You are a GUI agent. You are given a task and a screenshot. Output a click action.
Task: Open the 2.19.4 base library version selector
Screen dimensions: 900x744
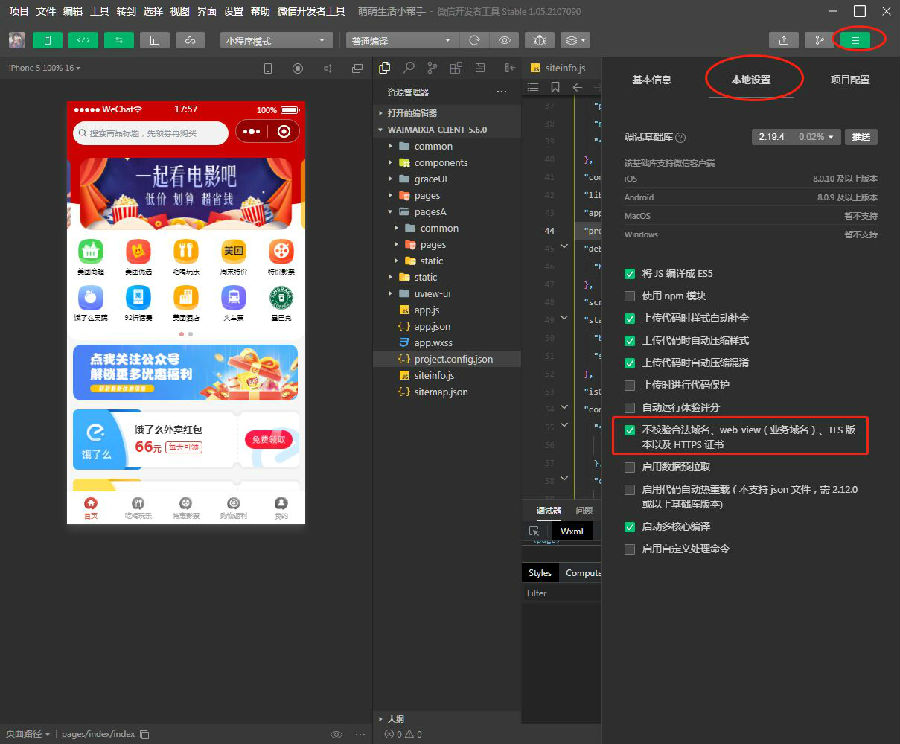tap(794, 136)
